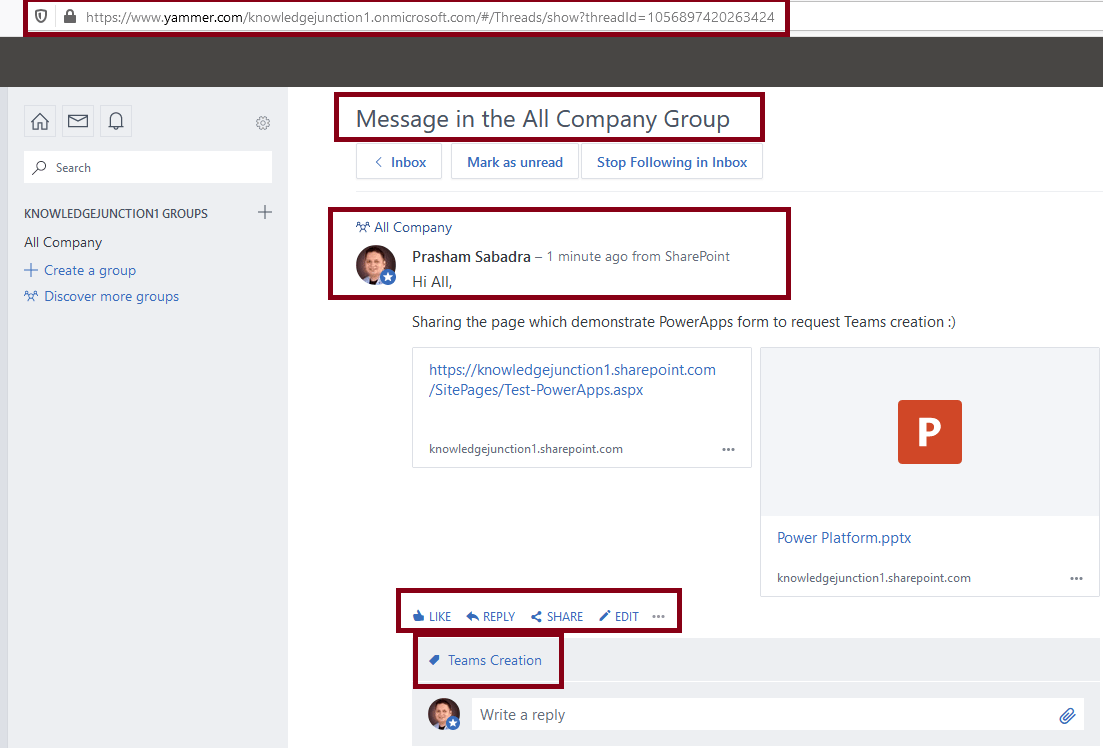Expand group creation with the plus icon
This screenshot has height=748, width=1103.
[264, 212]
